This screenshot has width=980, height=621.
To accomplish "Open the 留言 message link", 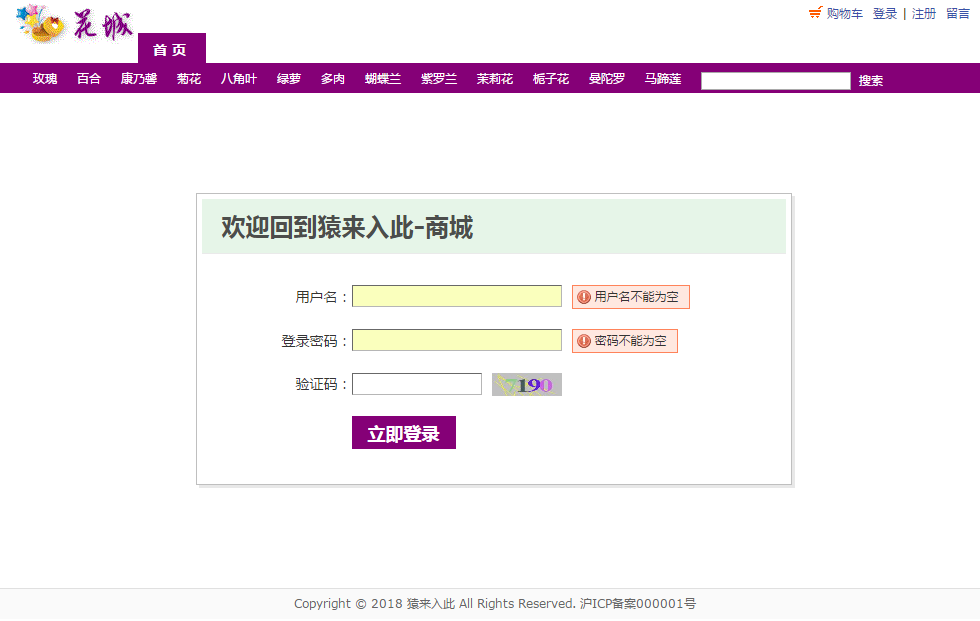I will coord(958,14).
